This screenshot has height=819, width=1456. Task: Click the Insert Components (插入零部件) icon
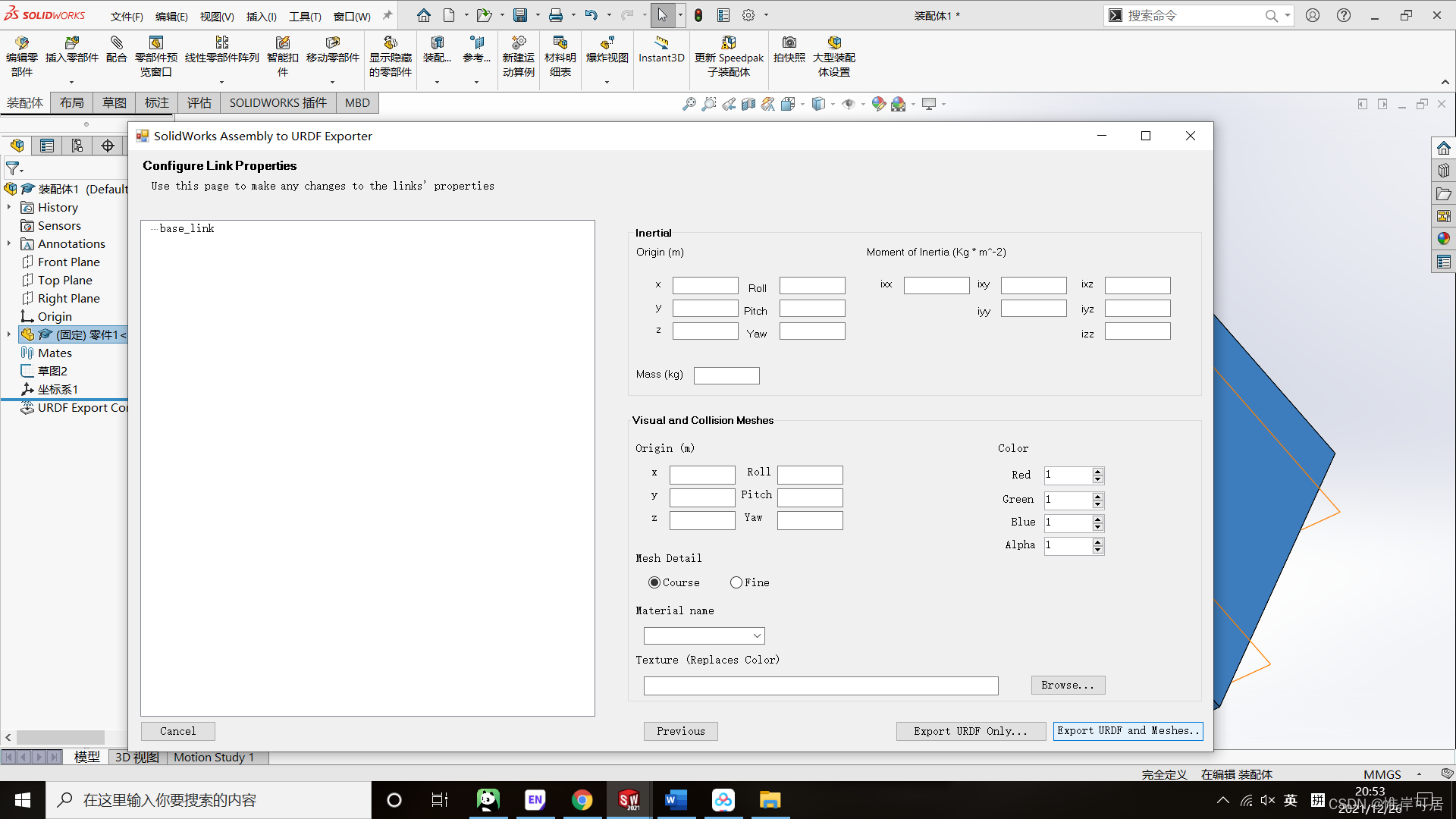click(x=72, y=43)
